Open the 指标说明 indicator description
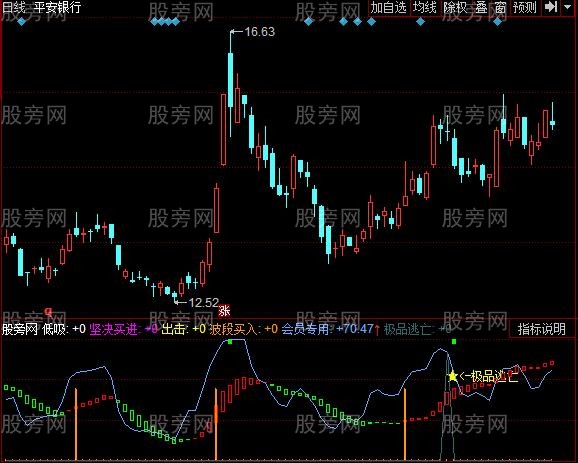Viewport: 578px width, 463px height. (x=541, y=329)
